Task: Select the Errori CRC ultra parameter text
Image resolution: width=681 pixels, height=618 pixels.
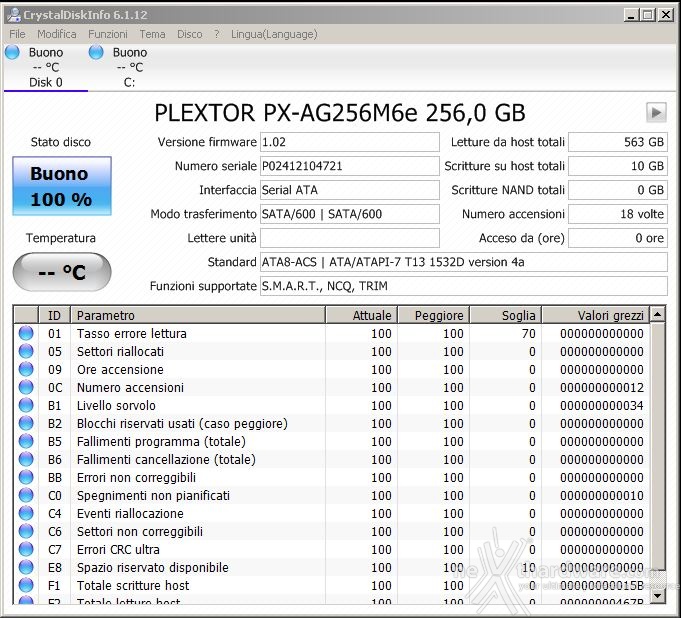Action: click(x=118, y=549)
